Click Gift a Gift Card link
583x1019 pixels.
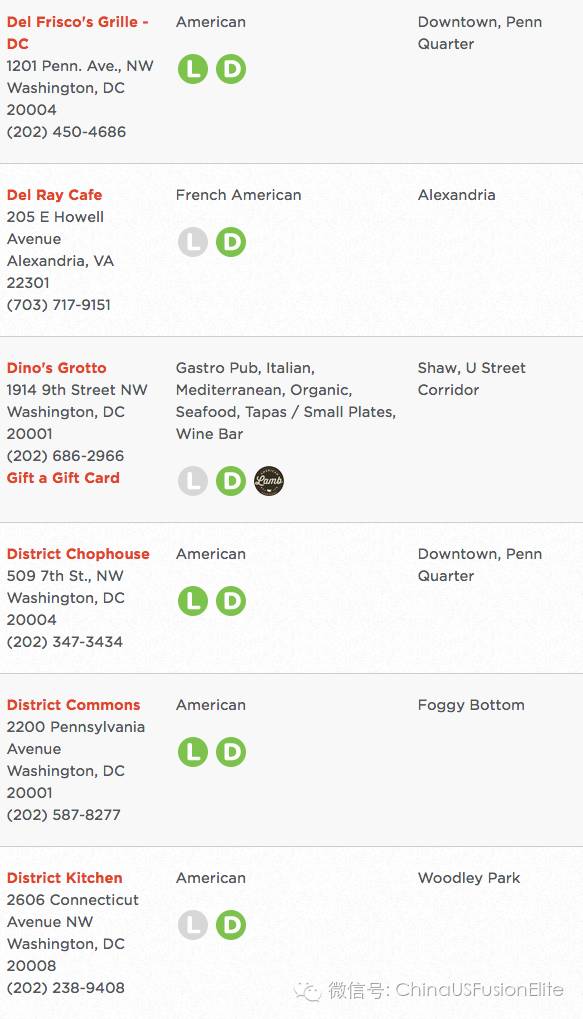click(x=63, y=478)
